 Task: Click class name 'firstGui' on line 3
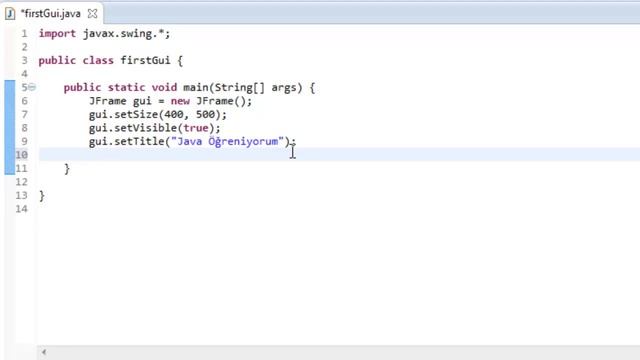click(x=145, y=60)
